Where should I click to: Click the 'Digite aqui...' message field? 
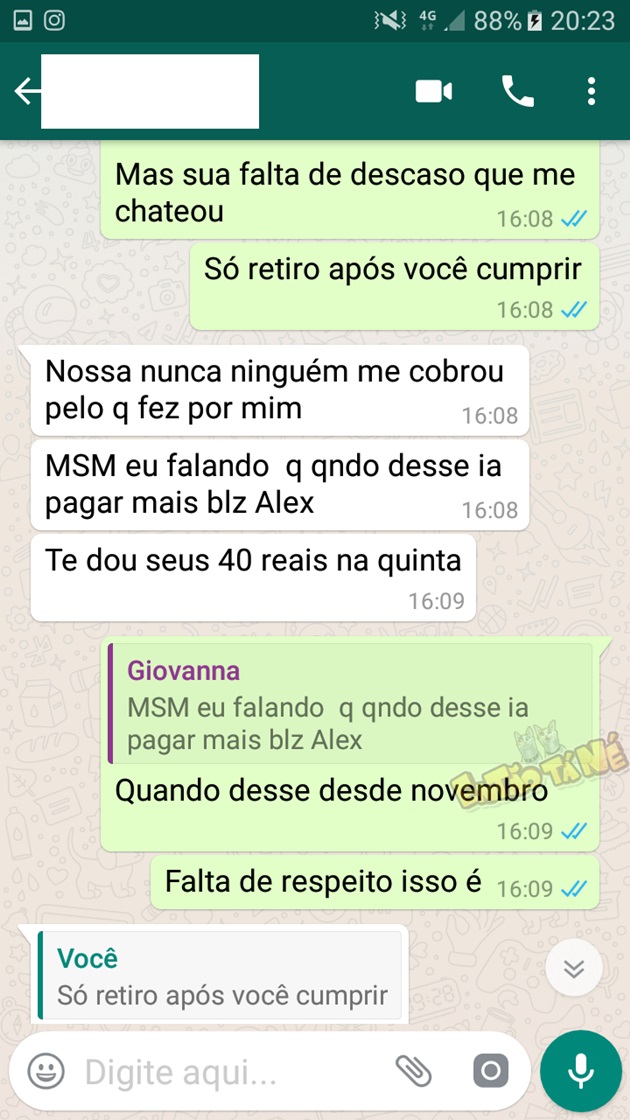(x=234, y=1071)
